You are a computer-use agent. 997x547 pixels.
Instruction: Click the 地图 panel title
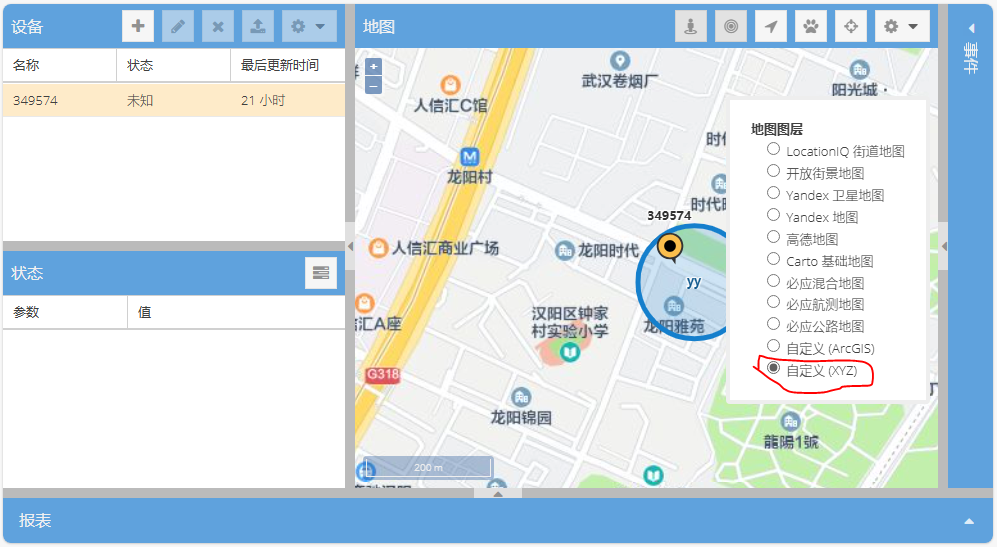(379, 27)
